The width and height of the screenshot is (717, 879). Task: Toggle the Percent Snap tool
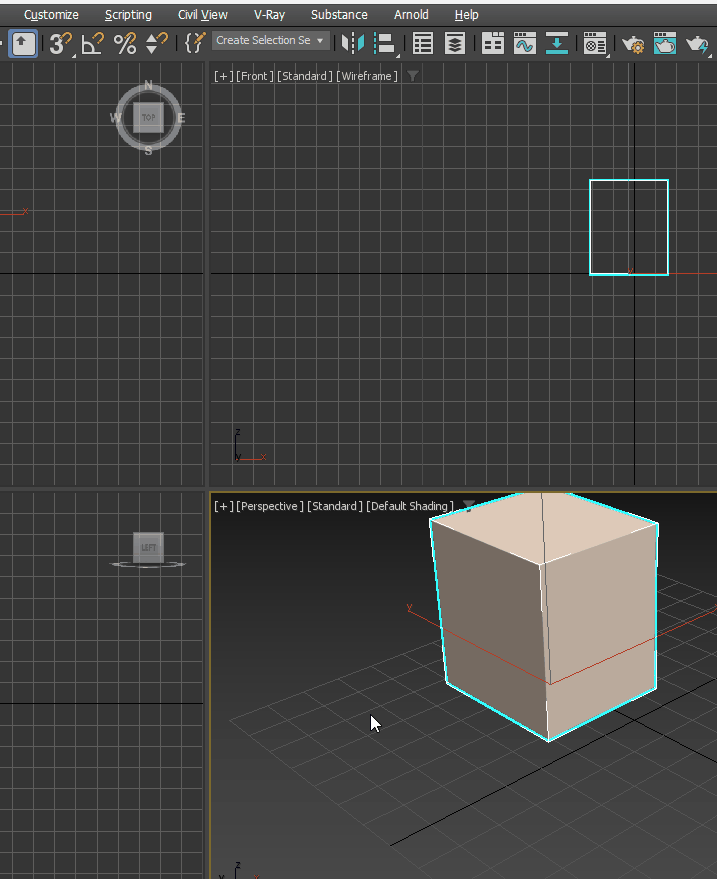point(124,44)
